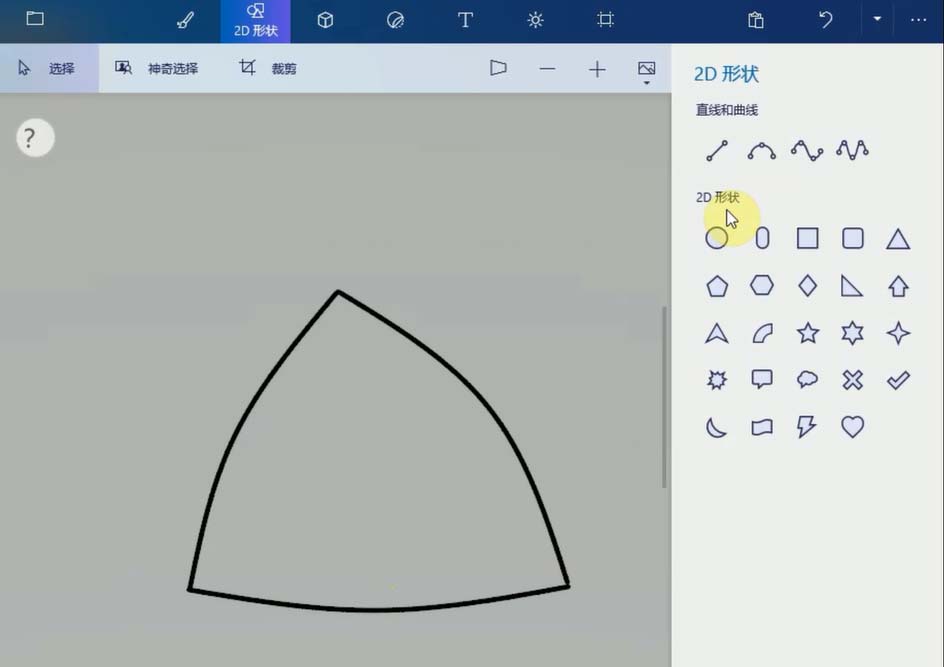Open the more options ellipsis

[x=919, y=20]
